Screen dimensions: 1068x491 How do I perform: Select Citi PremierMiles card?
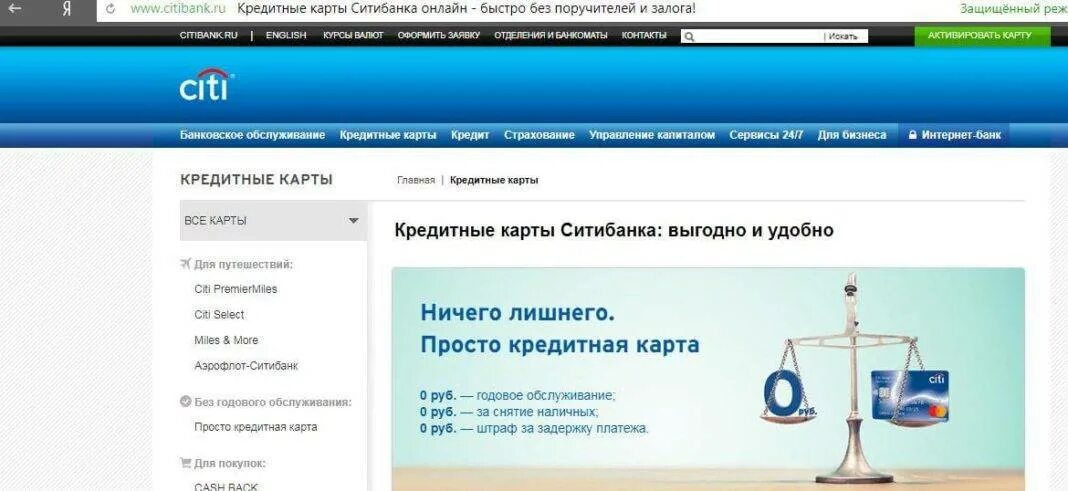click(x=236, y=289)
